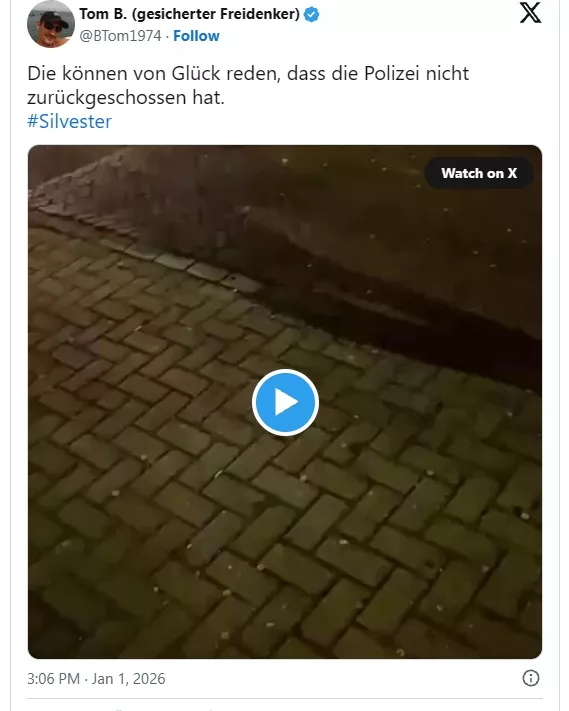Image resolution: width=569 pixels, height=711 pixels.
Task: Open the @BTom1974 handle link
Action: tap(120, 36)
